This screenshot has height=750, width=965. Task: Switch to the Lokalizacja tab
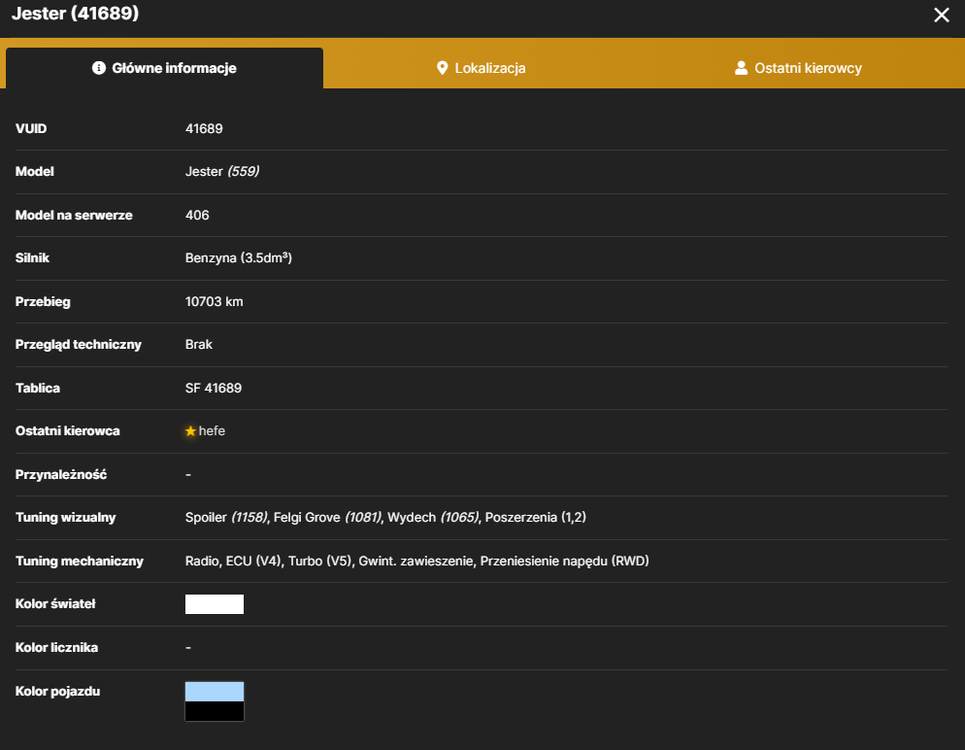pyautogui.click(x=481, y=68)
